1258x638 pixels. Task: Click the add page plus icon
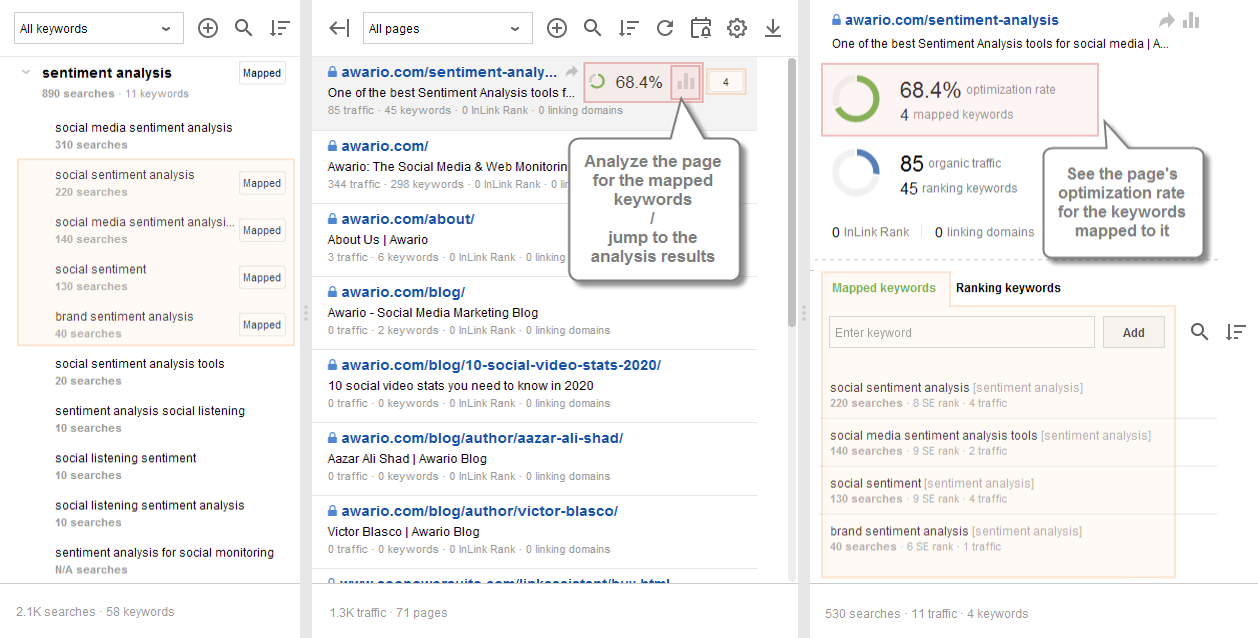point(557,28)
